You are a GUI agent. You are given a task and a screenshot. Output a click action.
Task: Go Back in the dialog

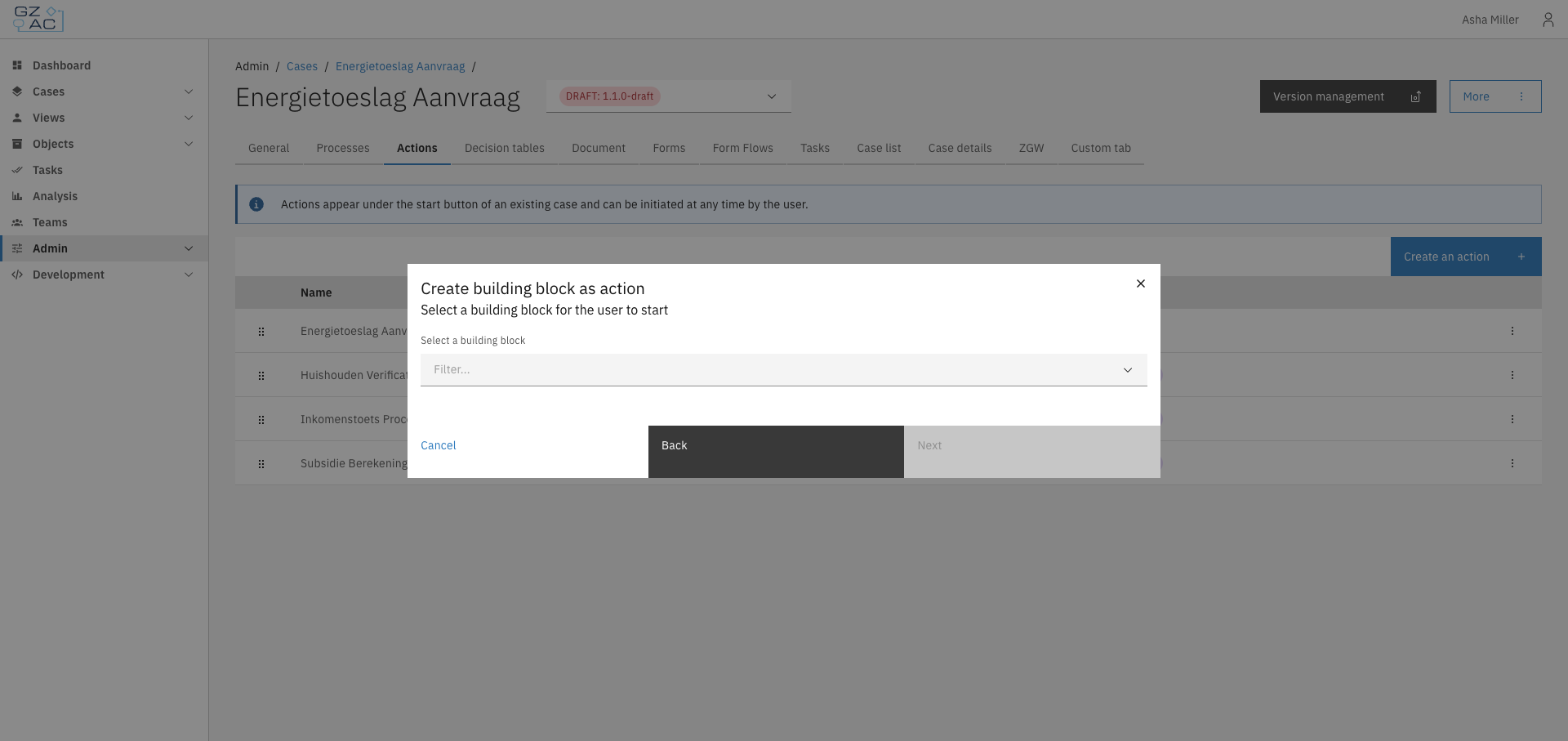pyautogui.click(x=776, y=452)
